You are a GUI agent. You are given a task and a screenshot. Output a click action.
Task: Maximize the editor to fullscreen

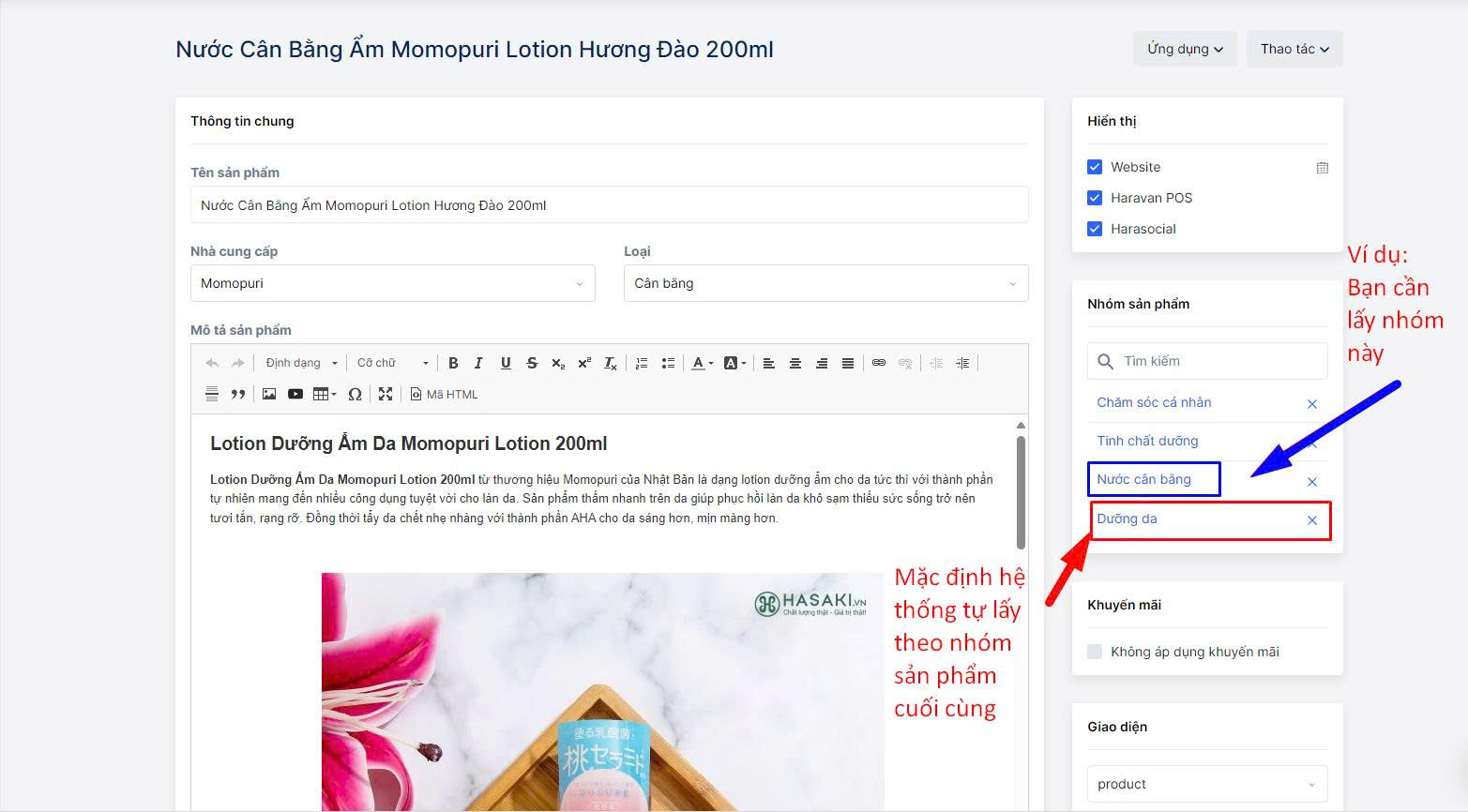385,395
